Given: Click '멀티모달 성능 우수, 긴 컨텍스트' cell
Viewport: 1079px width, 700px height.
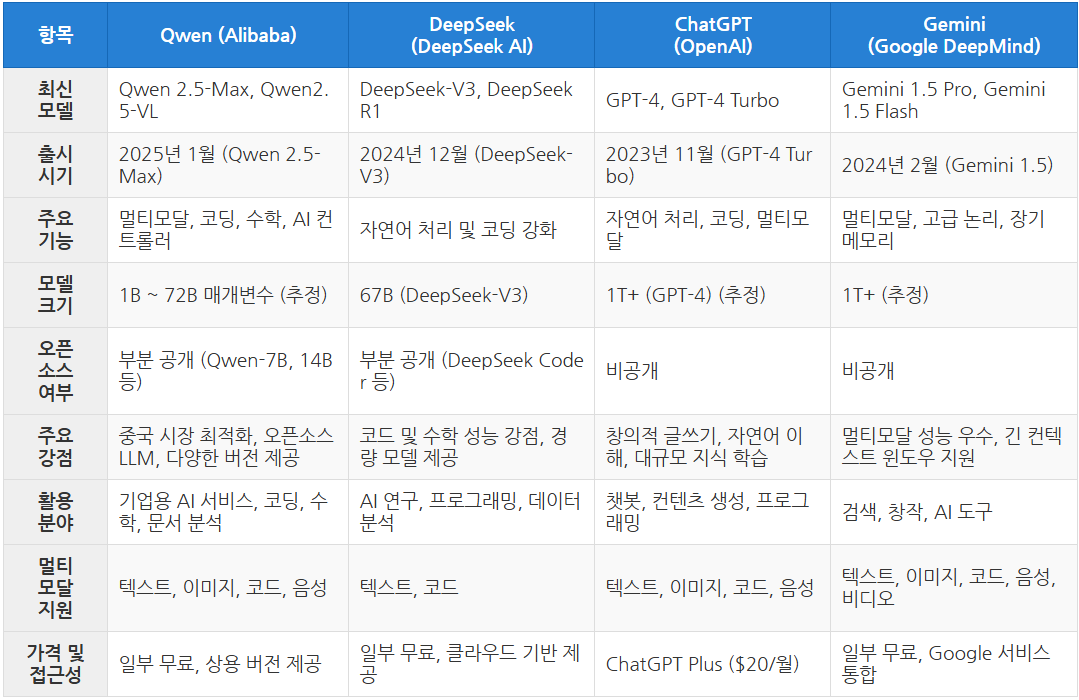Looking at the screenshot, I should [954, 447].
